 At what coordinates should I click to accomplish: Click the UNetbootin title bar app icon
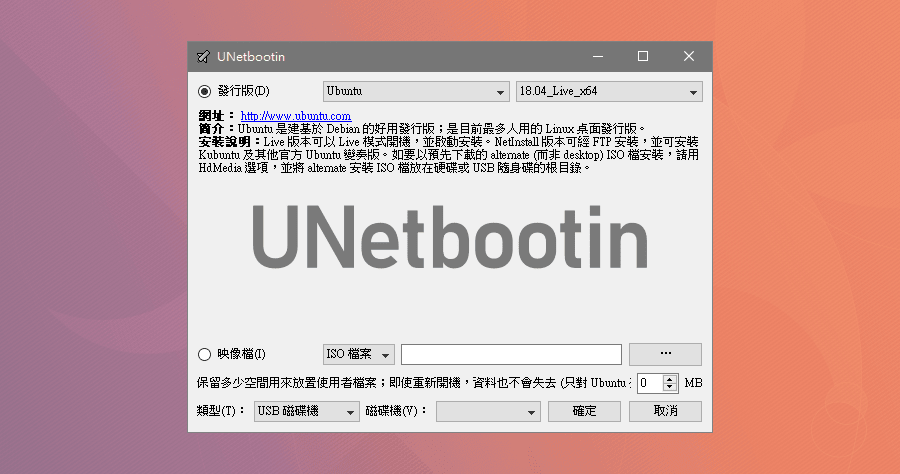click(203, 57)
